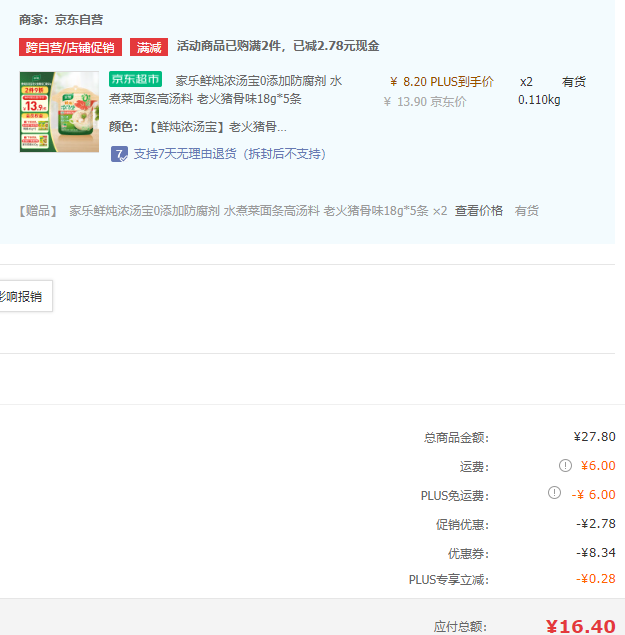The width and height of the screenshot is (625, 635).
Task: Click the PLUS专享立减 -¥0.28 value
Action: tap(596, 579)
